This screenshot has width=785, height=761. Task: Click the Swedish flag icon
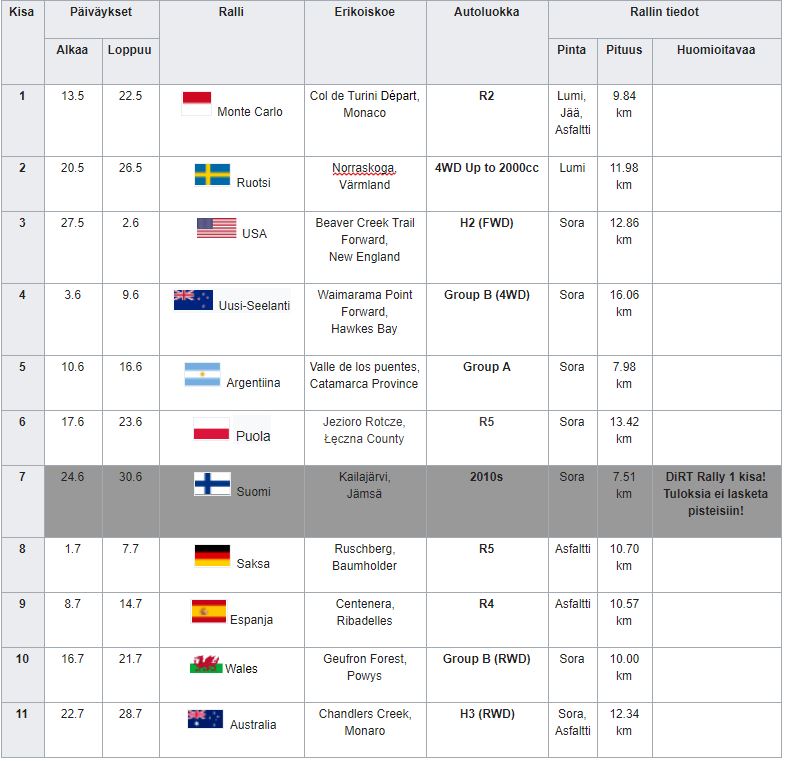pyautogui.click(x=212, y=175)
